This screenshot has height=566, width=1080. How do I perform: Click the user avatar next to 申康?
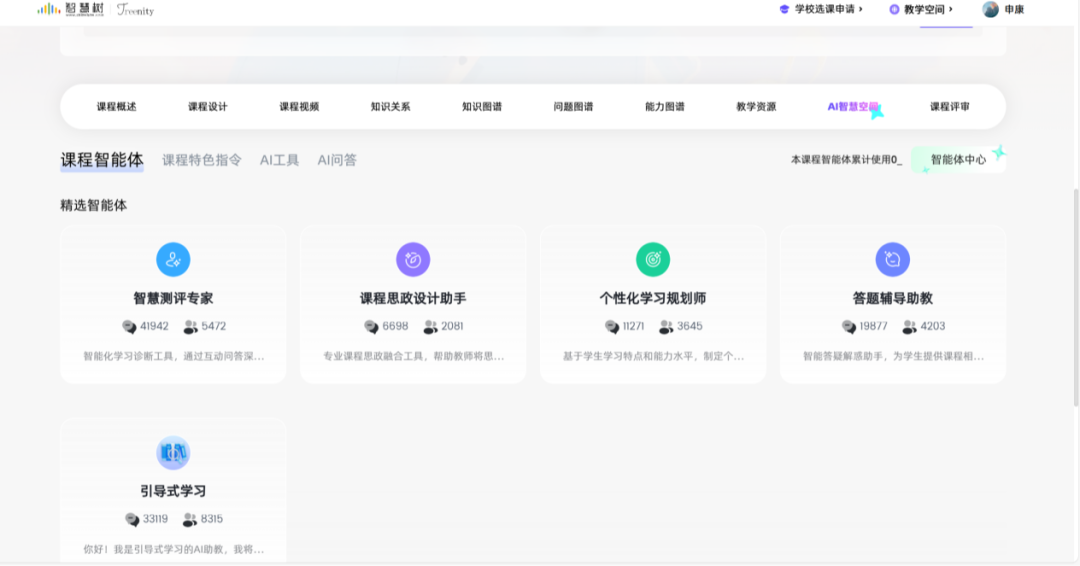(991, 10)
